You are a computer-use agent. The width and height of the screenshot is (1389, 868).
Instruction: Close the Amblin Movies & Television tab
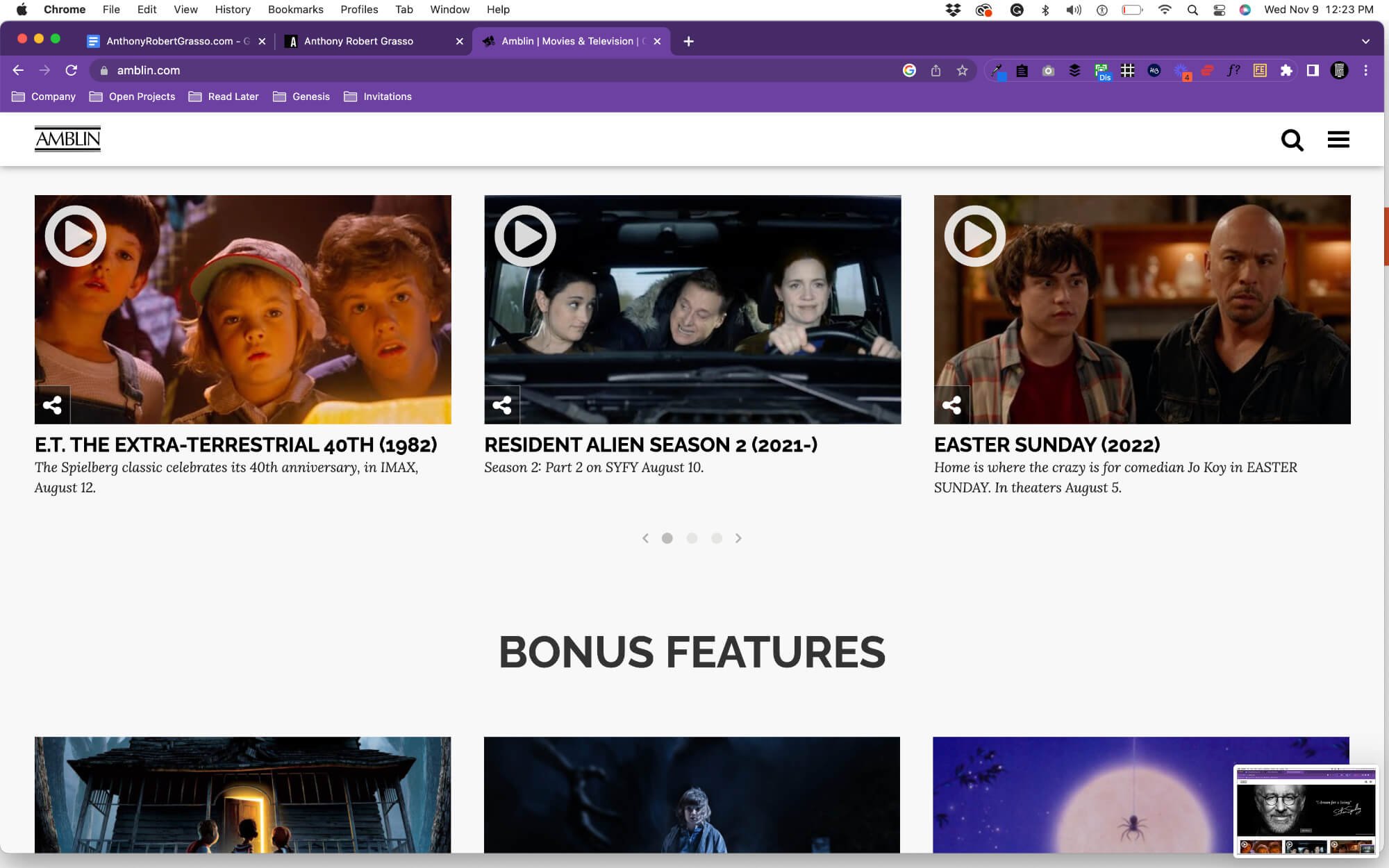(657, 41)
